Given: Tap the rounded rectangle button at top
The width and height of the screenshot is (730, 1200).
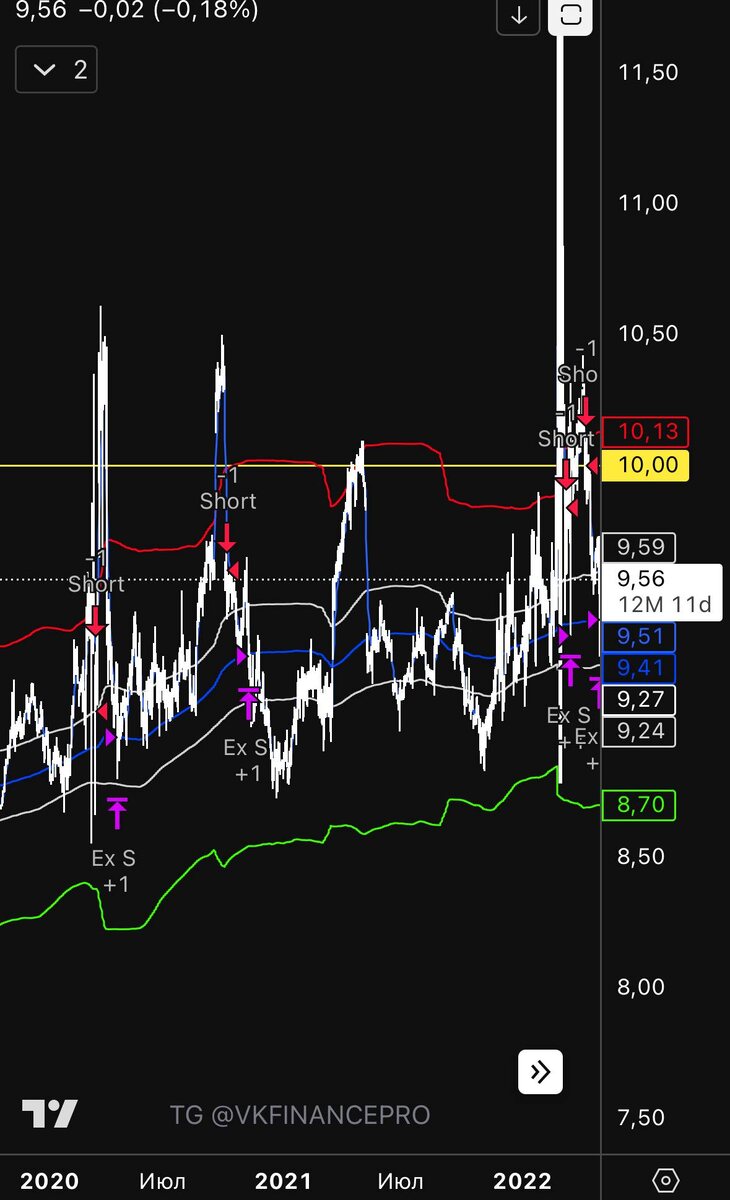Looking at the screenshot, I should click(571, 16).
